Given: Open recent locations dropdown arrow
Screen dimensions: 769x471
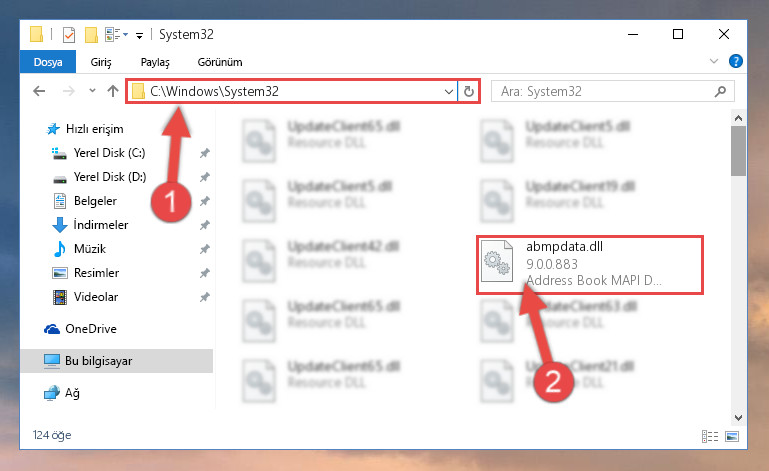Looking at the screenshot, I should [92, 91].
